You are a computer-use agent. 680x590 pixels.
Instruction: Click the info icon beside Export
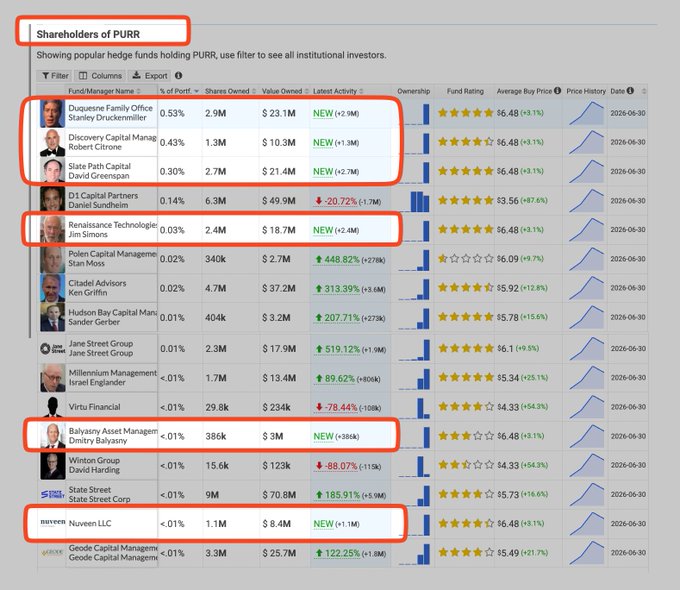tap(178, 75)
